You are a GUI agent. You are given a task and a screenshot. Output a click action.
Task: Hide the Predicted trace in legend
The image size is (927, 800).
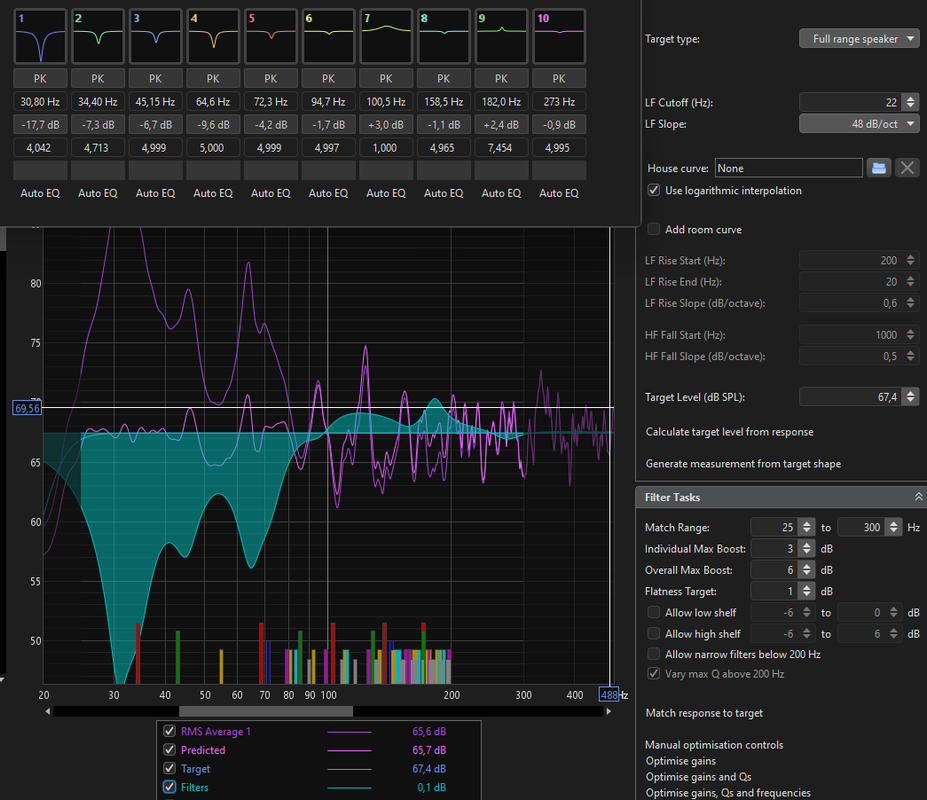(x=170, y=750)
